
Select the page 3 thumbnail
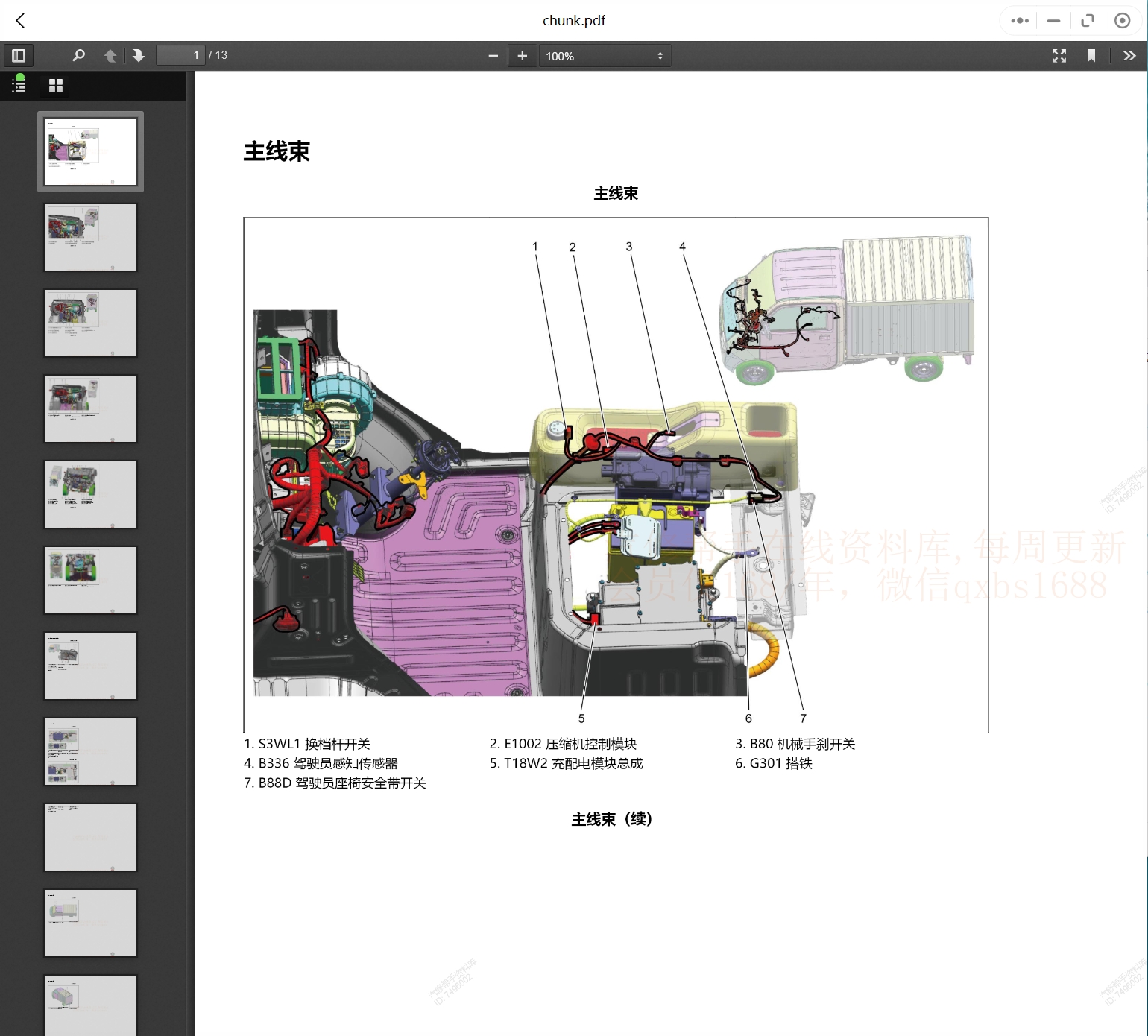(90, 323)
